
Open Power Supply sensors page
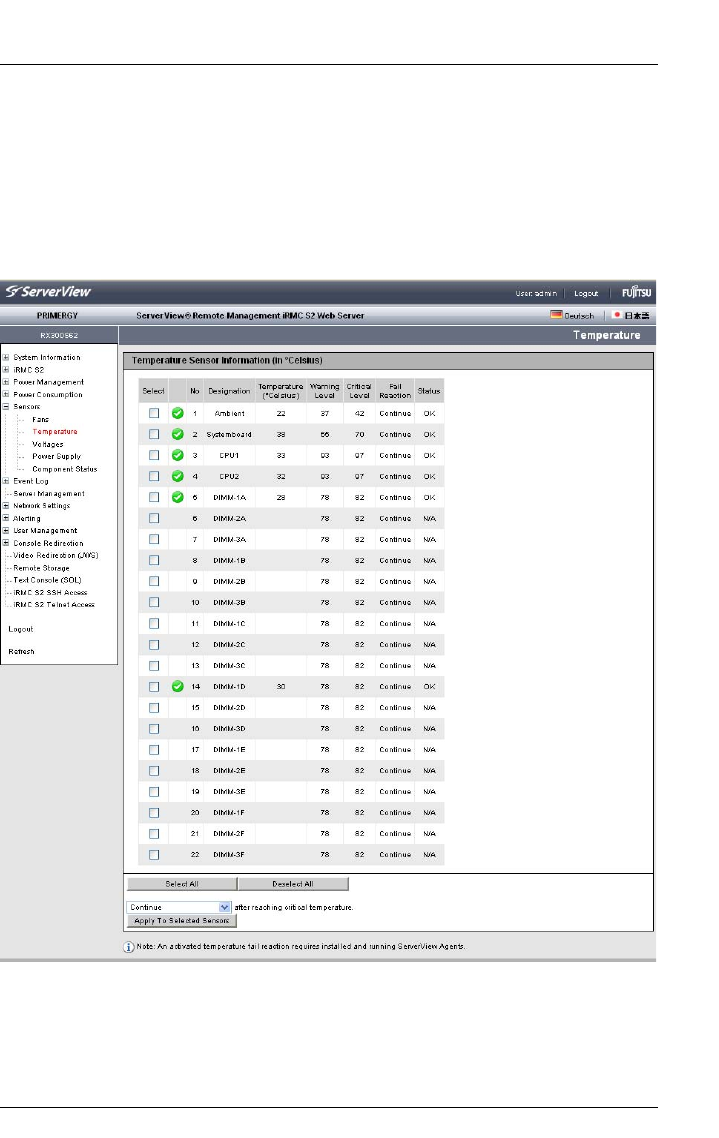57,457
